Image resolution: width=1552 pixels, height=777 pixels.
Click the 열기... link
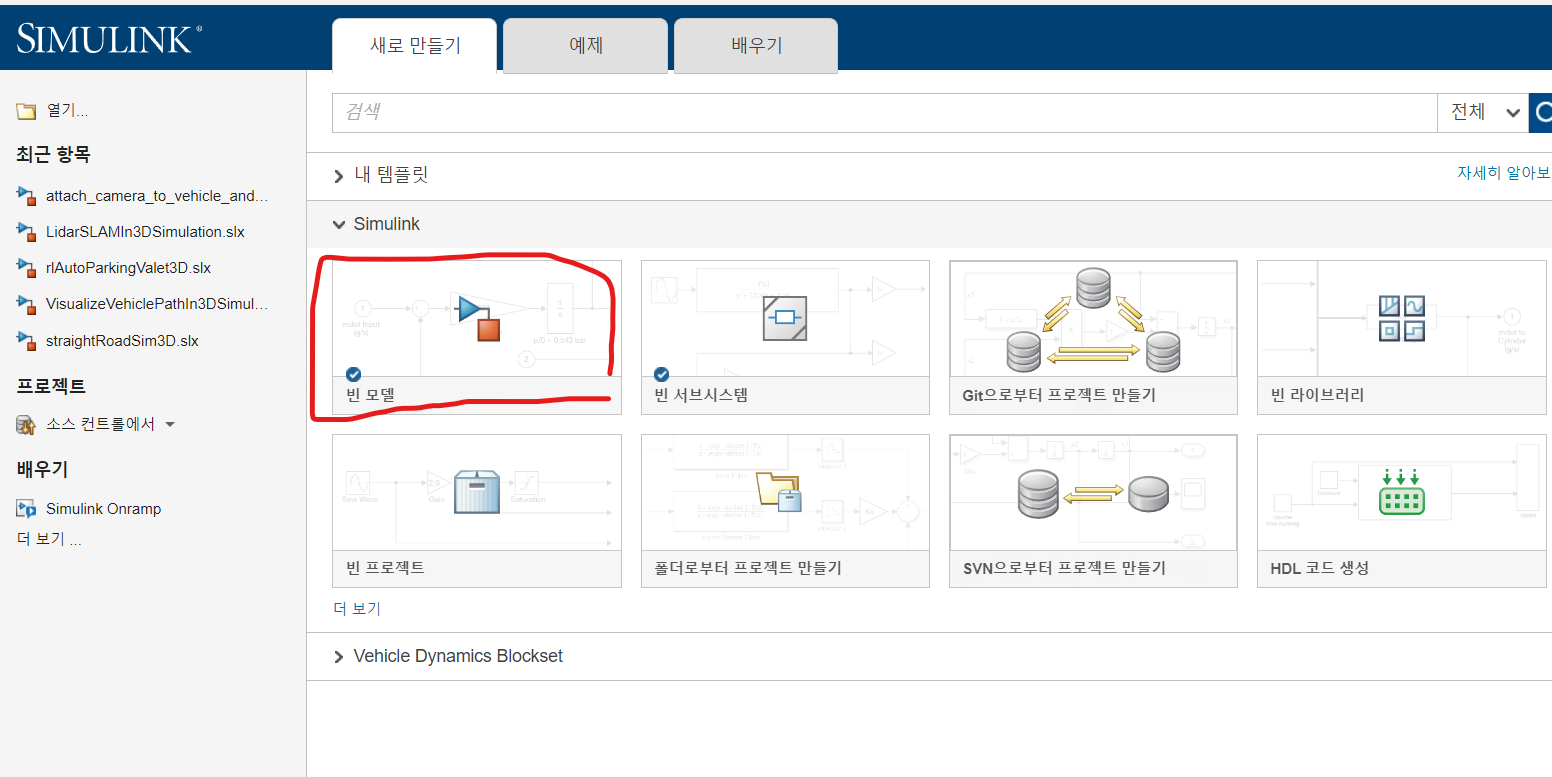pyautogui.click(x=67, y=111)
